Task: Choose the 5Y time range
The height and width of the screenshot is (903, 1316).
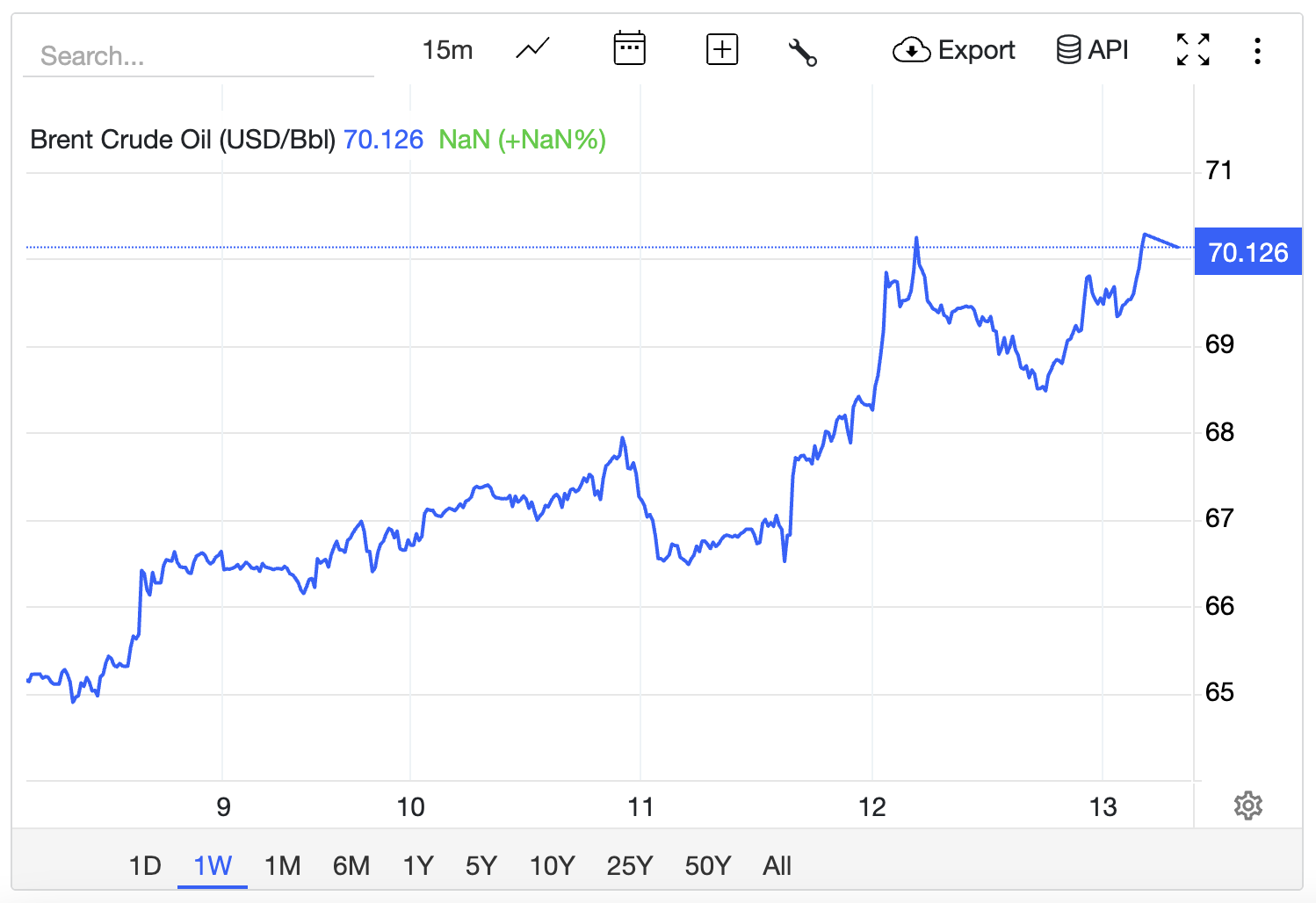Action: (481, 866)
